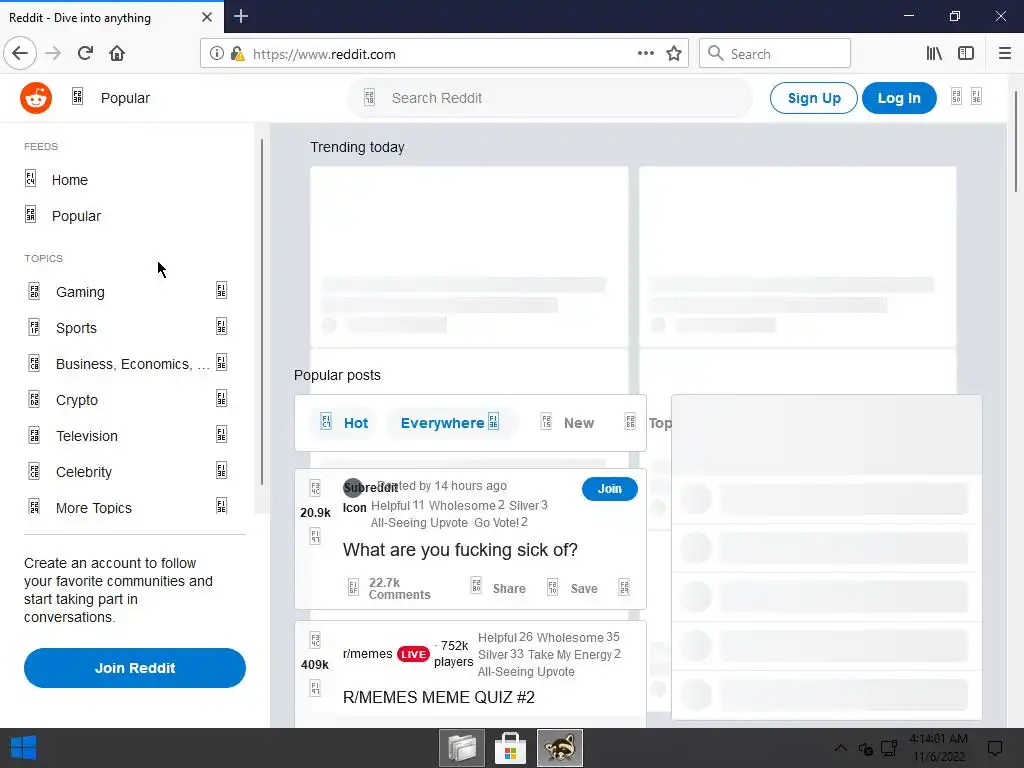Go back with browser back arrow
Screen dimensions: 1024x768
20,54
